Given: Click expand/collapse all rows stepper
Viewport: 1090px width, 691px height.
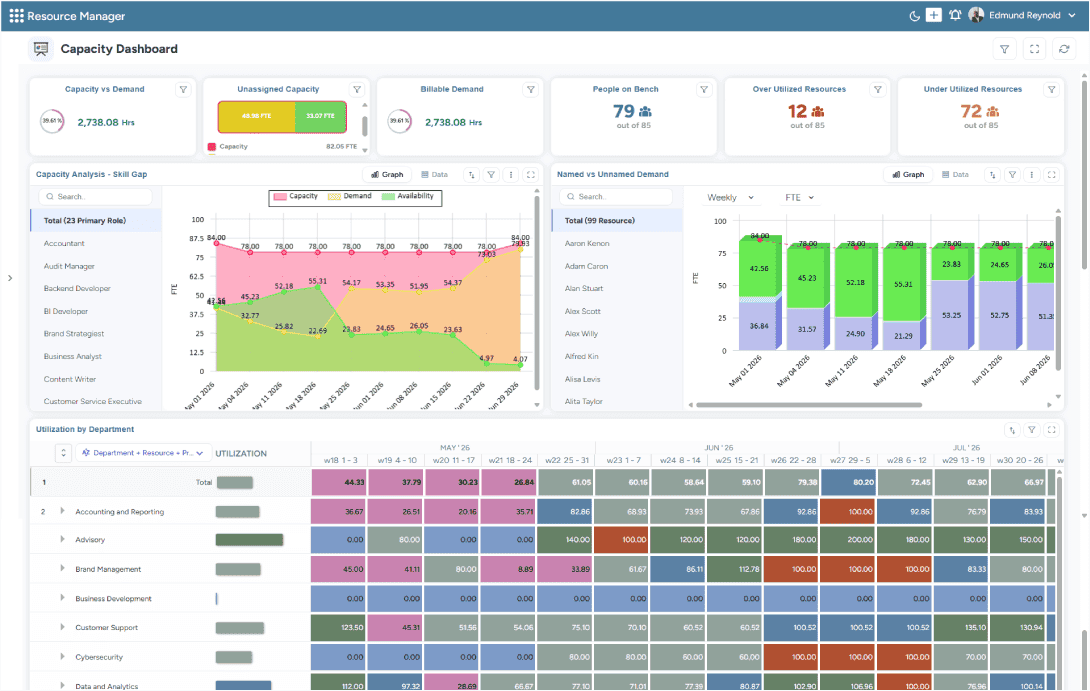Looking at the screenshot, I should tap(63, 453).
